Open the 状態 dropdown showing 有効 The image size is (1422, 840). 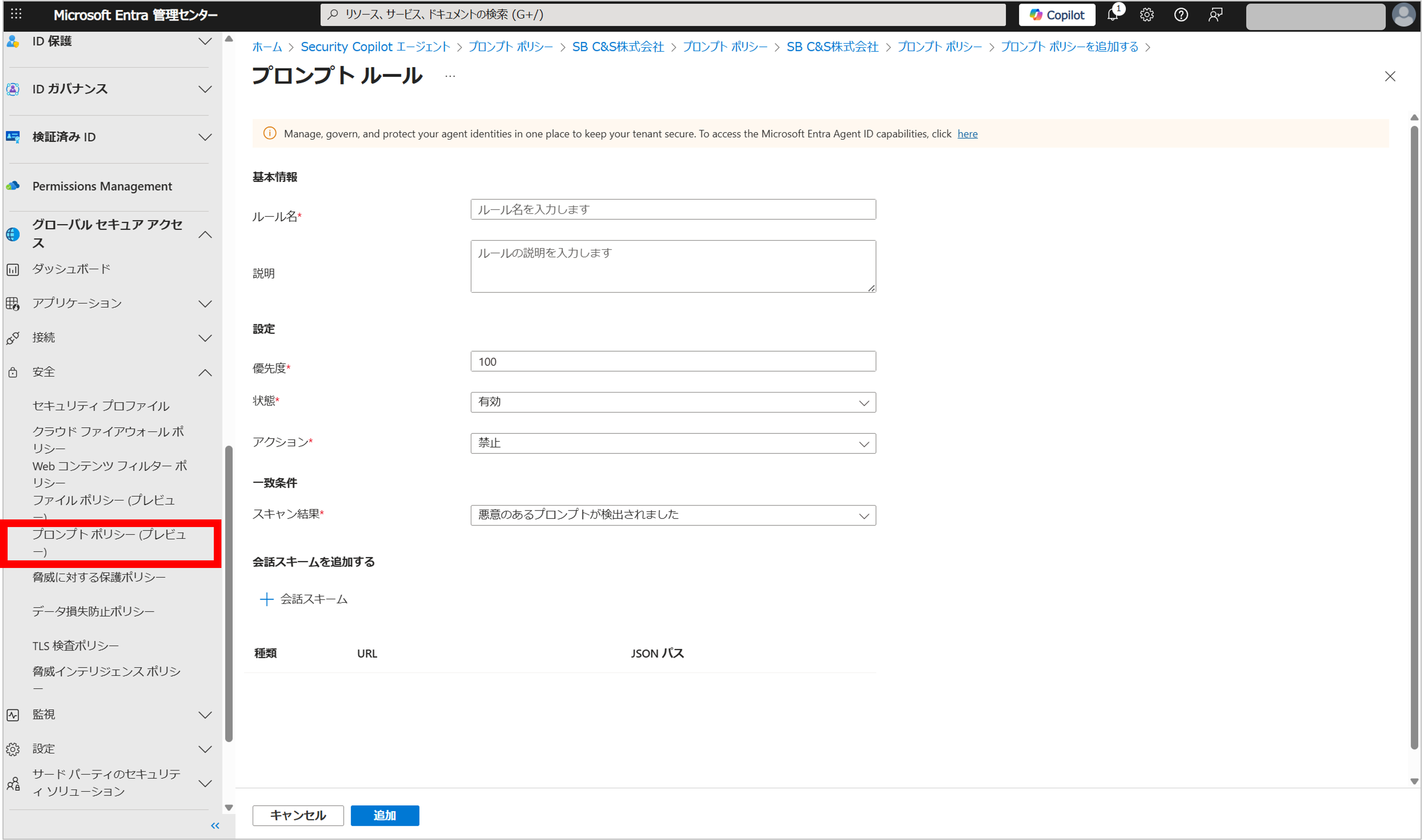tap(673, 402)
